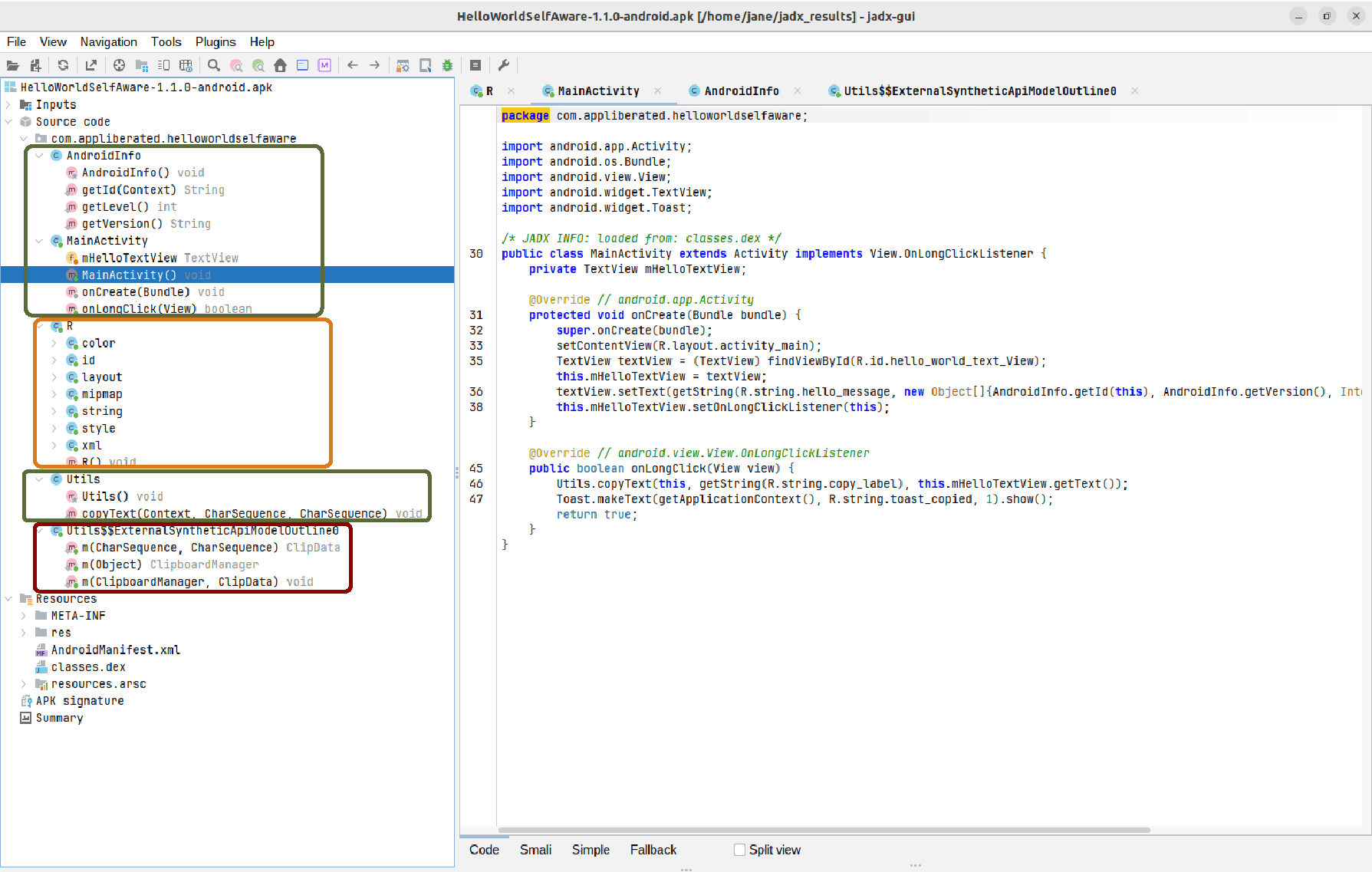Click the Open file folder icon
Image resolution: width=1372 pixels, height=872 pixels.
(x=12, y=66)
